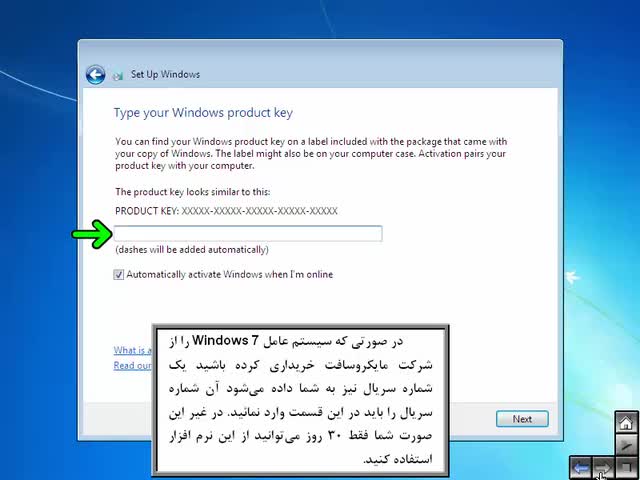Click the Next button
This screenshot has width=640, height=480.
tap(522, 419)
